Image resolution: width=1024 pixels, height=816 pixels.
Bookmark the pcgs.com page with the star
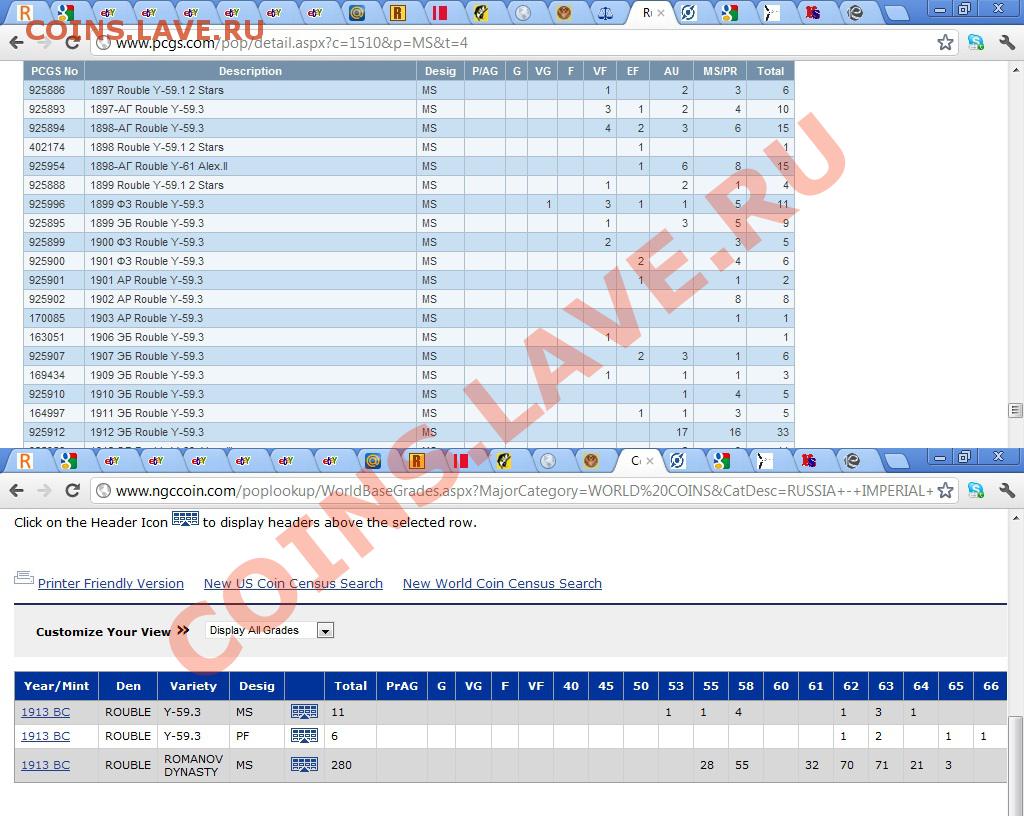coord(945,43)
